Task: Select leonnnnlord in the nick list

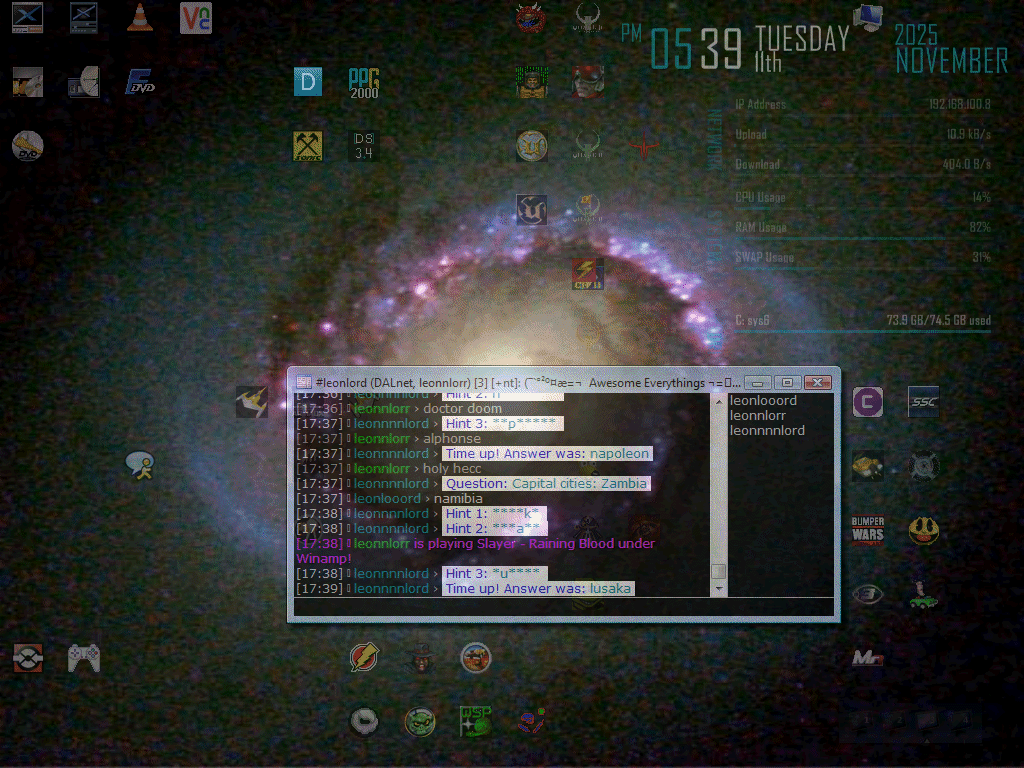Action: tap(767, 431)
